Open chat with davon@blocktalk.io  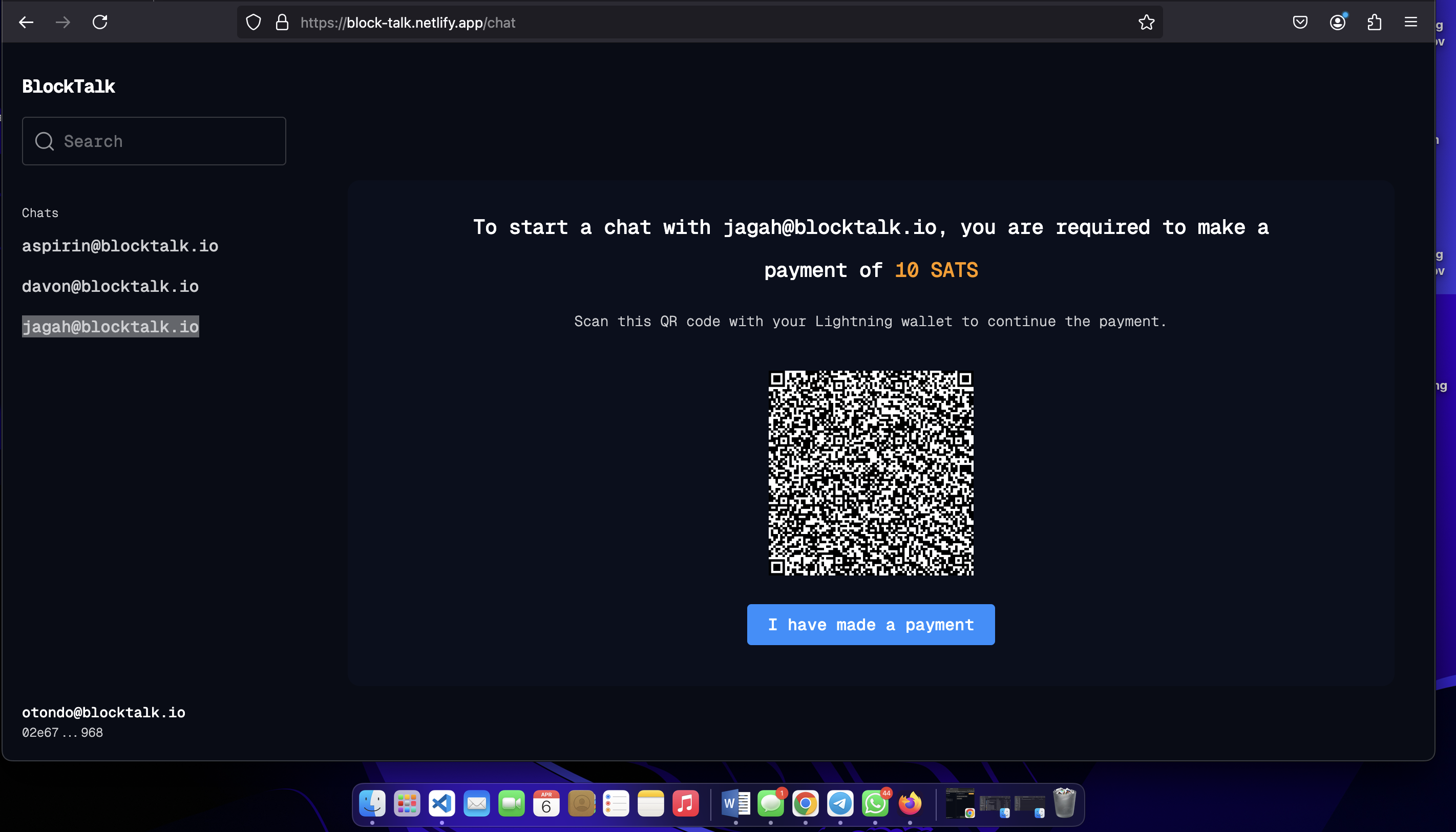coord(110,287)
